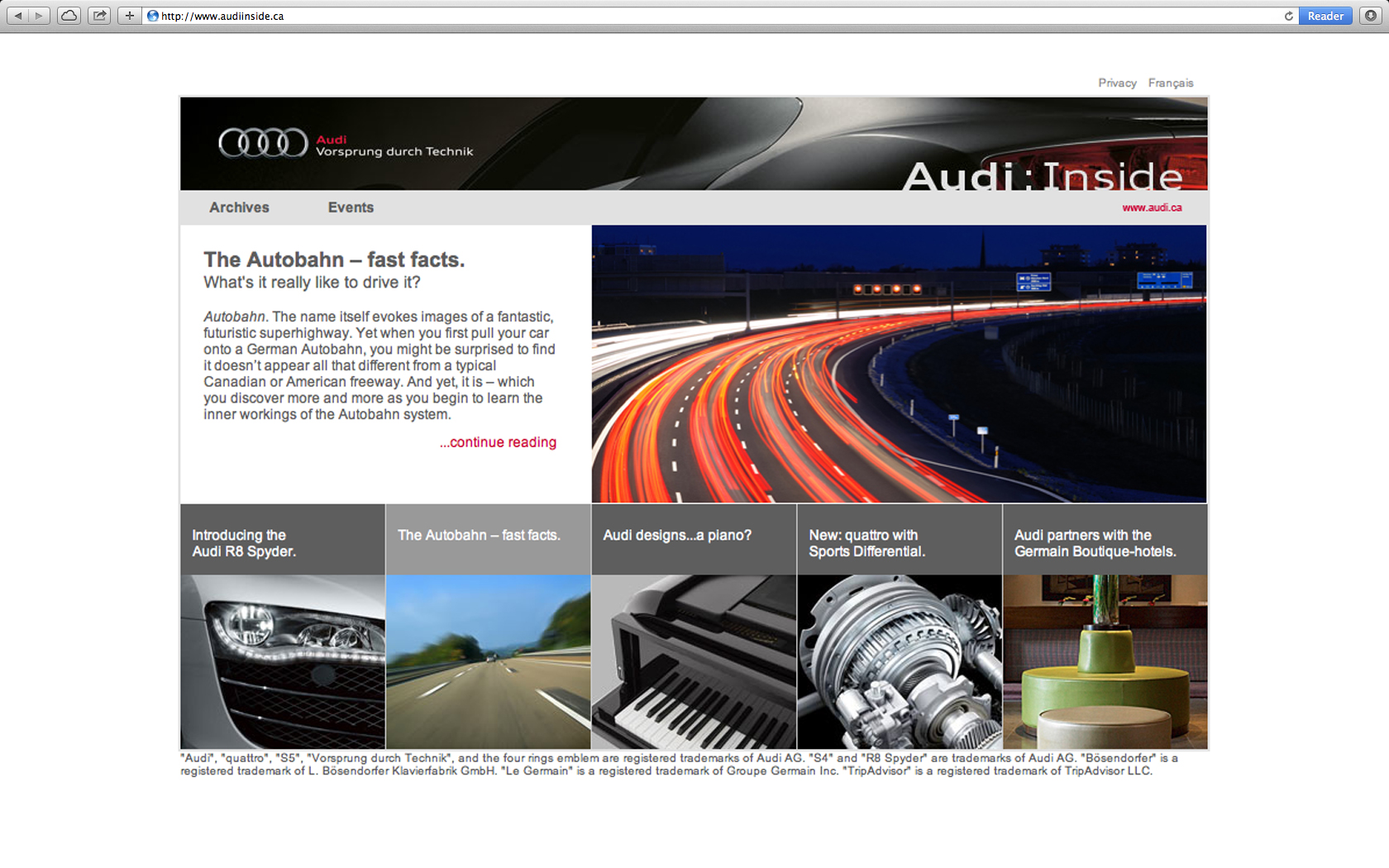Select the Audi designs...a piano? tile

pyautogui.click(x=693, y=539)
